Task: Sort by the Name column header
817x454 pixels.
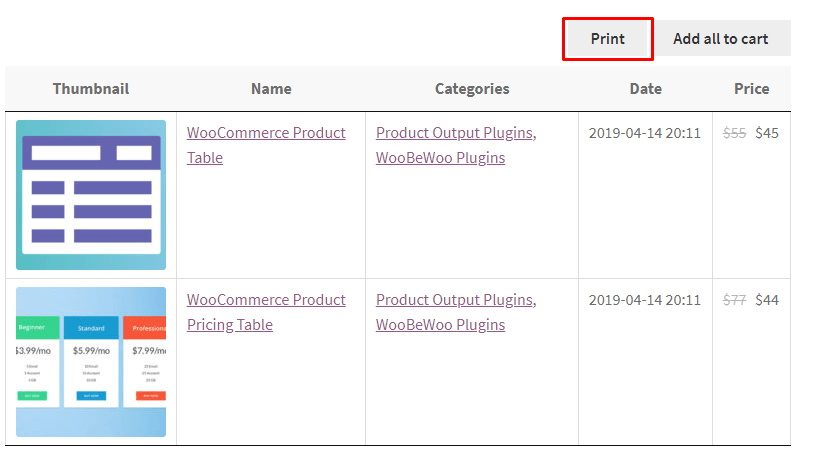Action: (271, 89)
